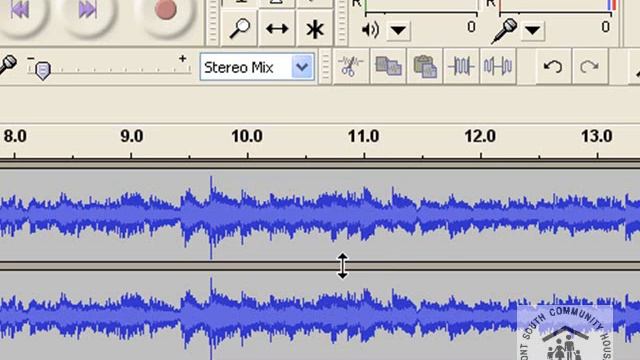Select the Multi-Tool asterisk mode
Image resolution: width=640 pixels, height=360 pixels.
point(315,29)
